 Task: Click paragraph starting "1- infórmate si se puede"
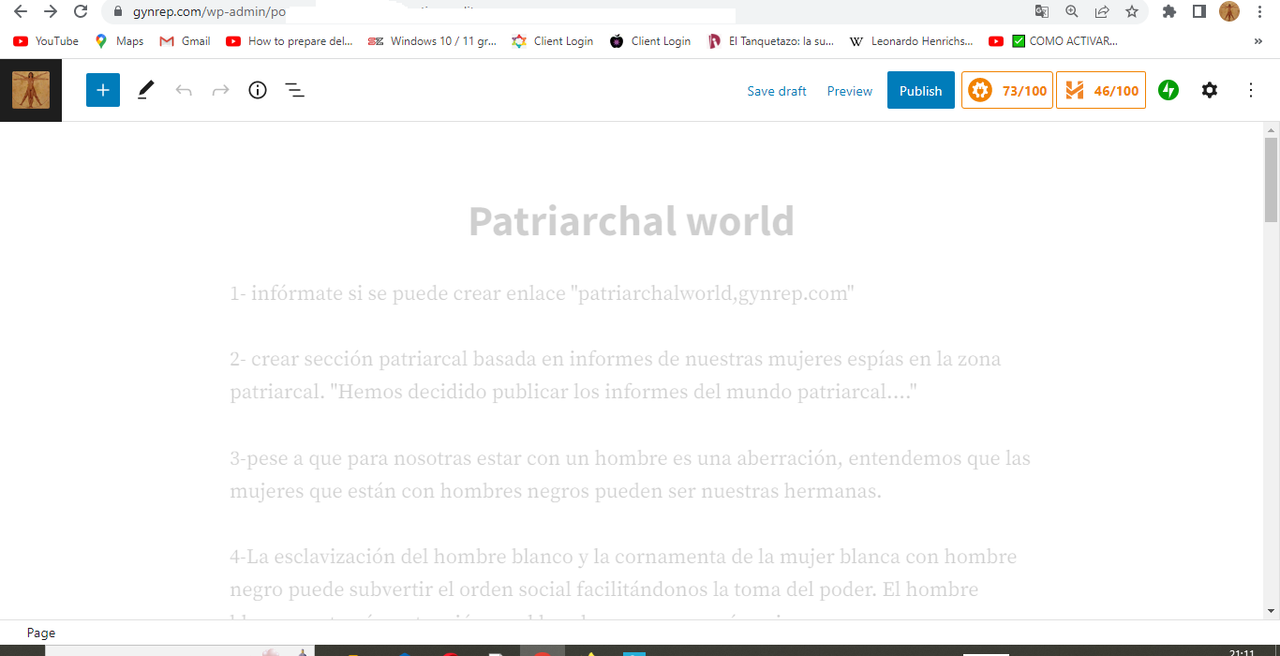[x=542, y=294]
